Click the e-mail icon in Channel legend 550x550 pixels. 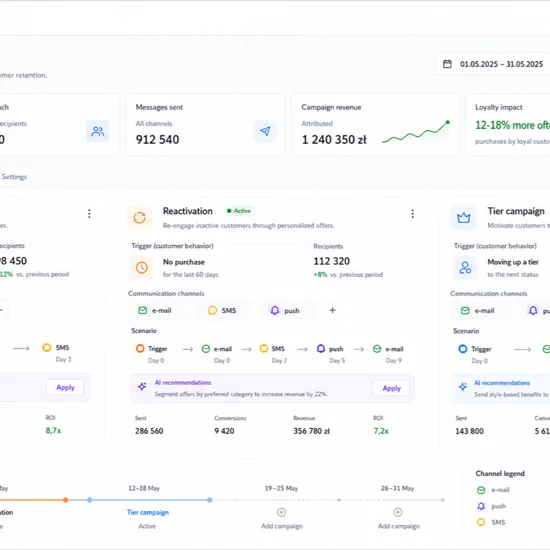(x=481, y=490)
